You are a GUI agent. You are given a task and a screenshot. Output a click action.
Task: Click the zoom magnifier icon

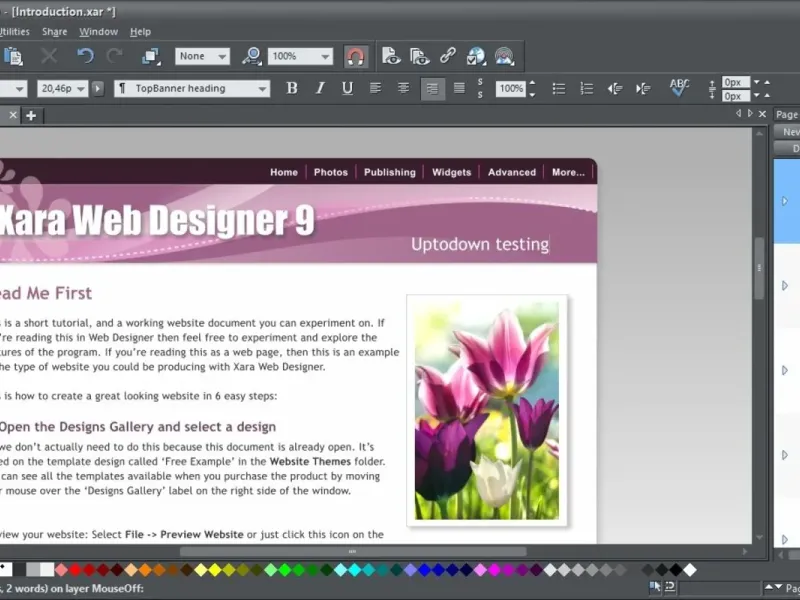pyautogui.click(x=251, y=56)
